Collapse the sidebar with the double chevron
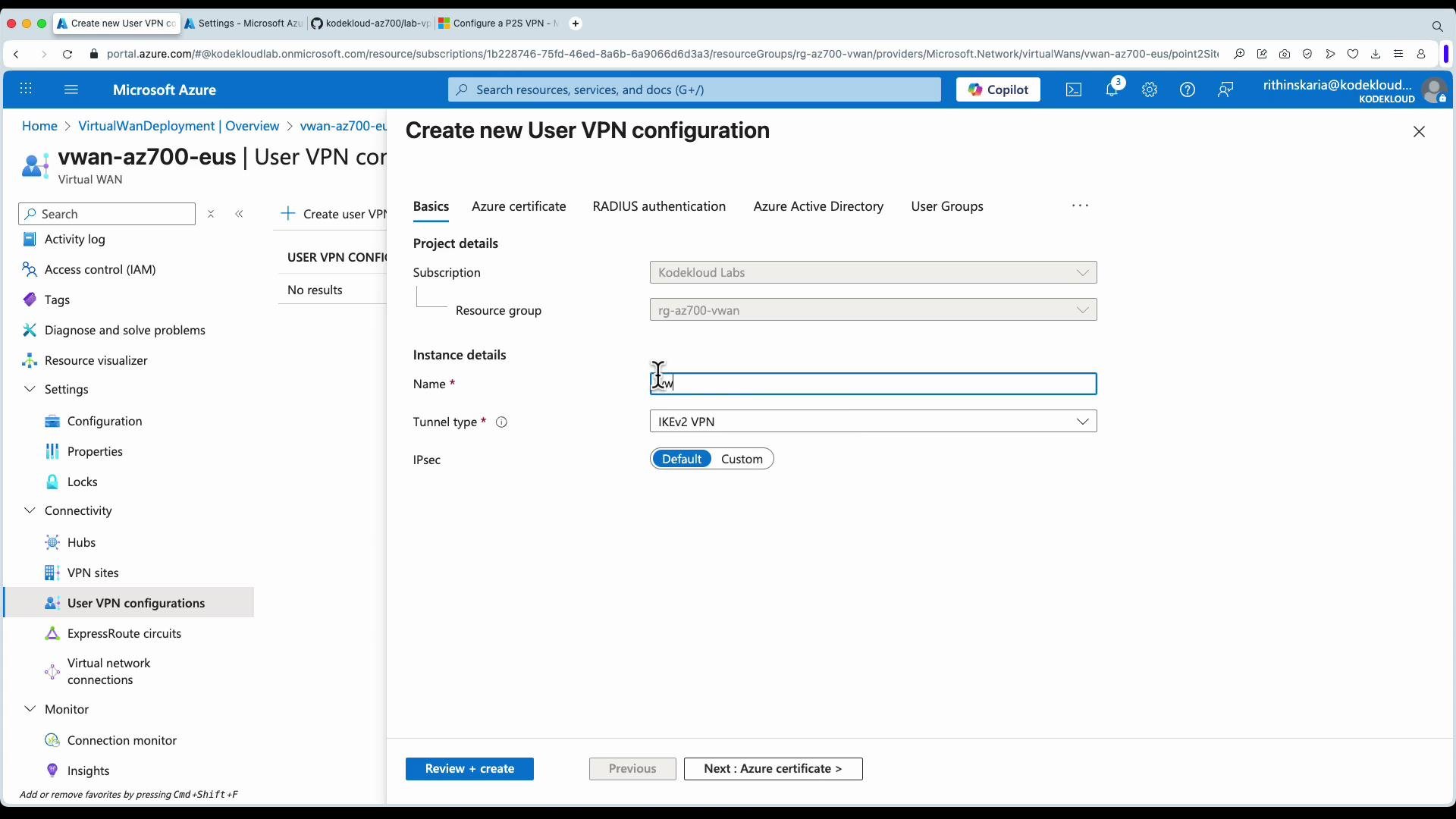This screenshot has width=1456, height=819. (240, 215)
